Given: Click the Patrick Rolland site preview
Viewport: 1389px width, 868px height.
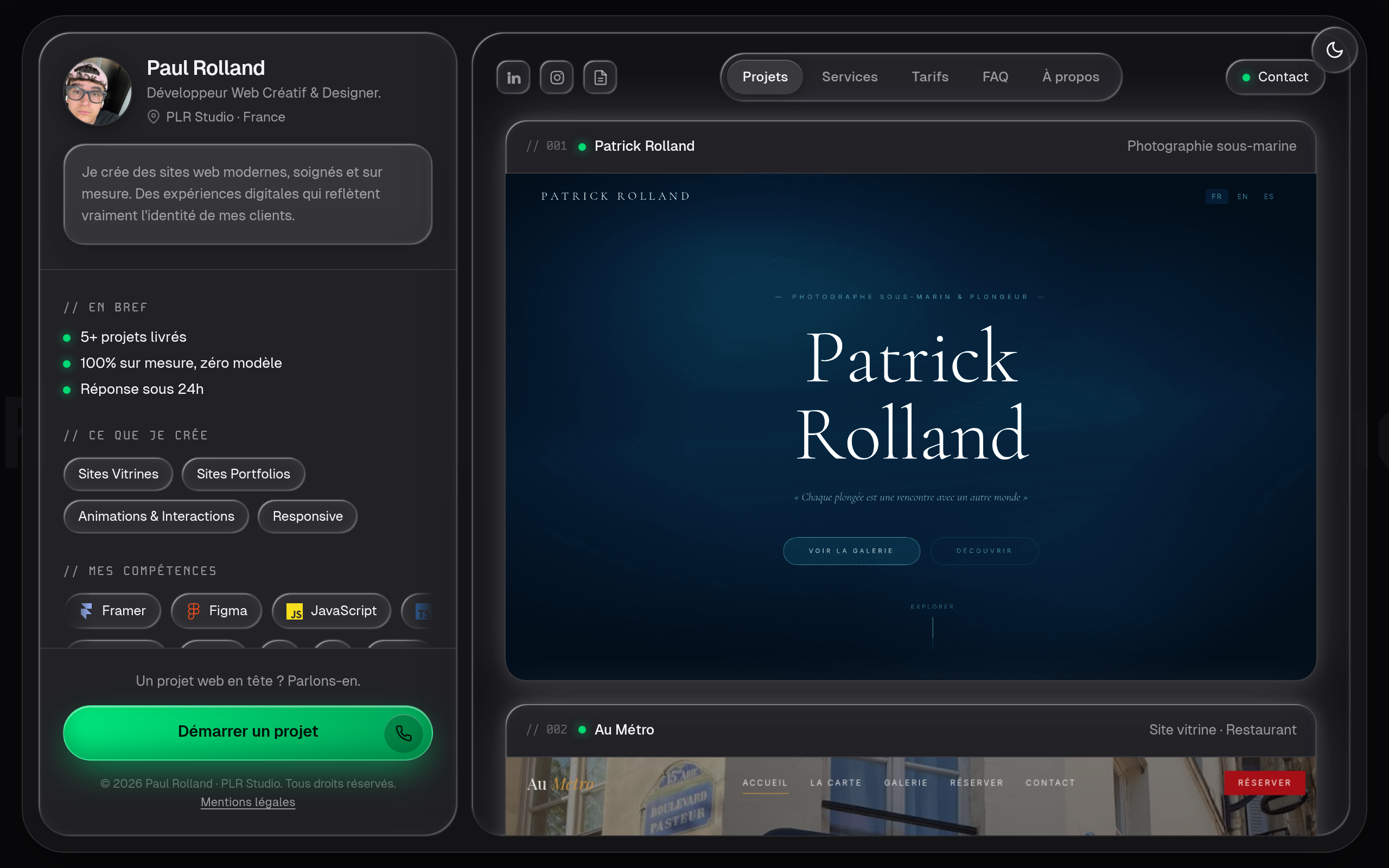Looking at the screenshot, I should (911, 426).
